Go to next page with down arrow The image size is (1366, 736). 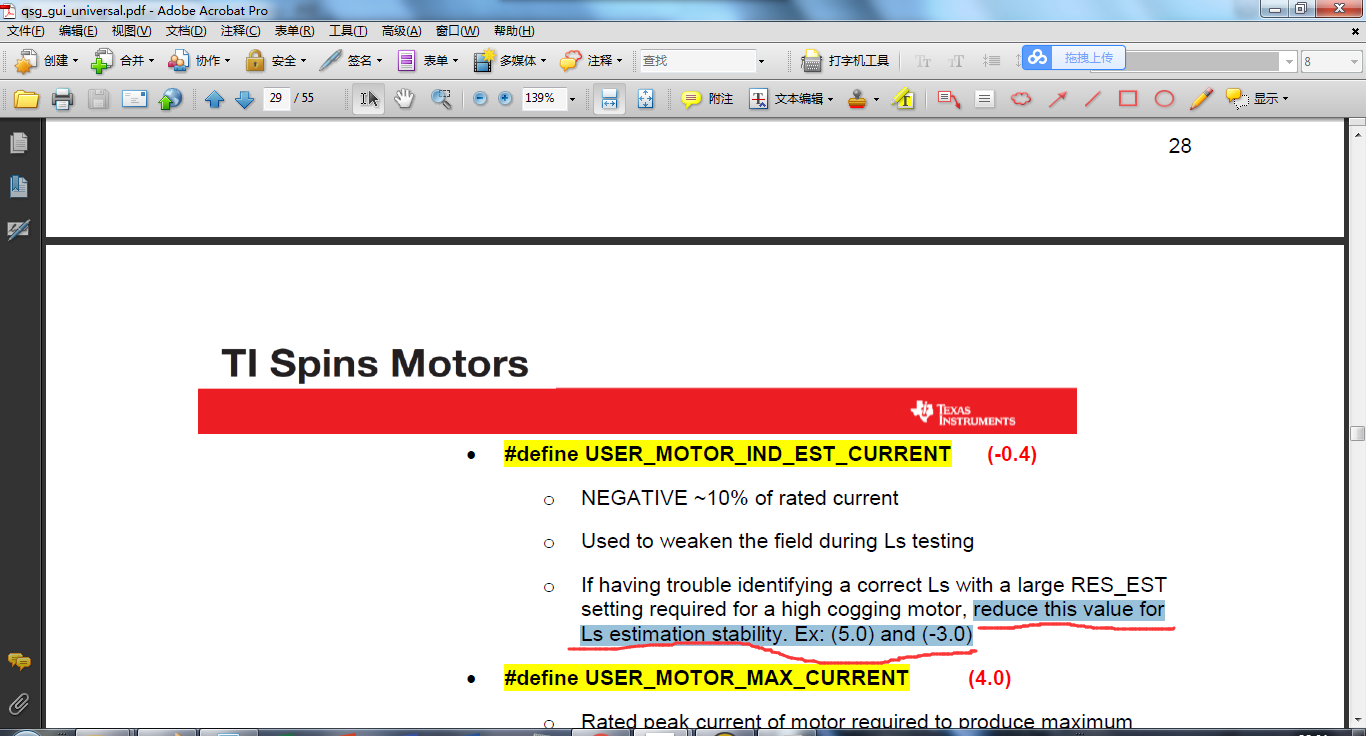[244, 99]
